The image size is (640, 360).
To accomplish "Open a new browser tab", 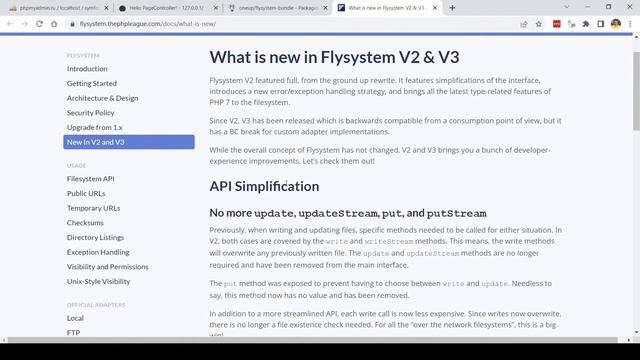I will [452, 8].
